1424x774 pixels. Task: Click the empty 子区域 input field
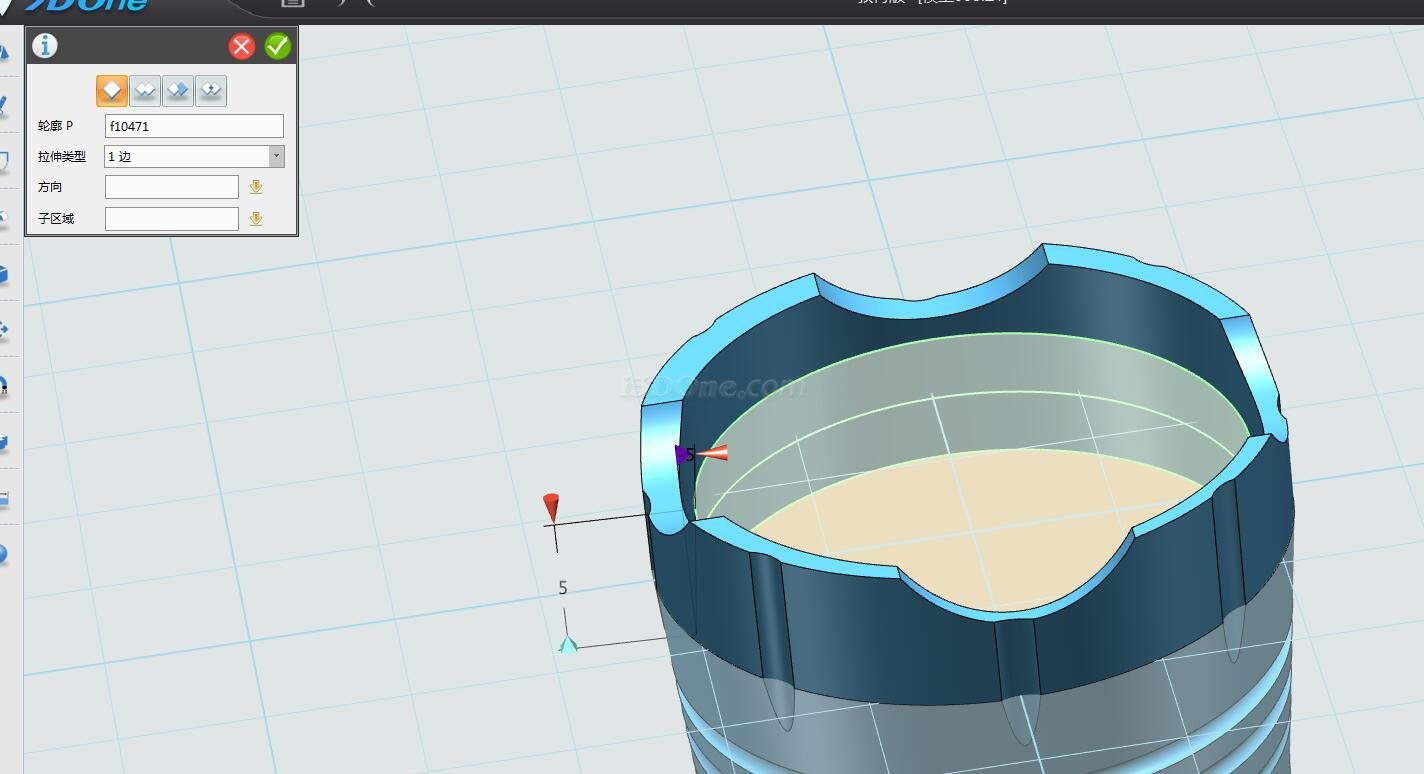tap(171, 219)
